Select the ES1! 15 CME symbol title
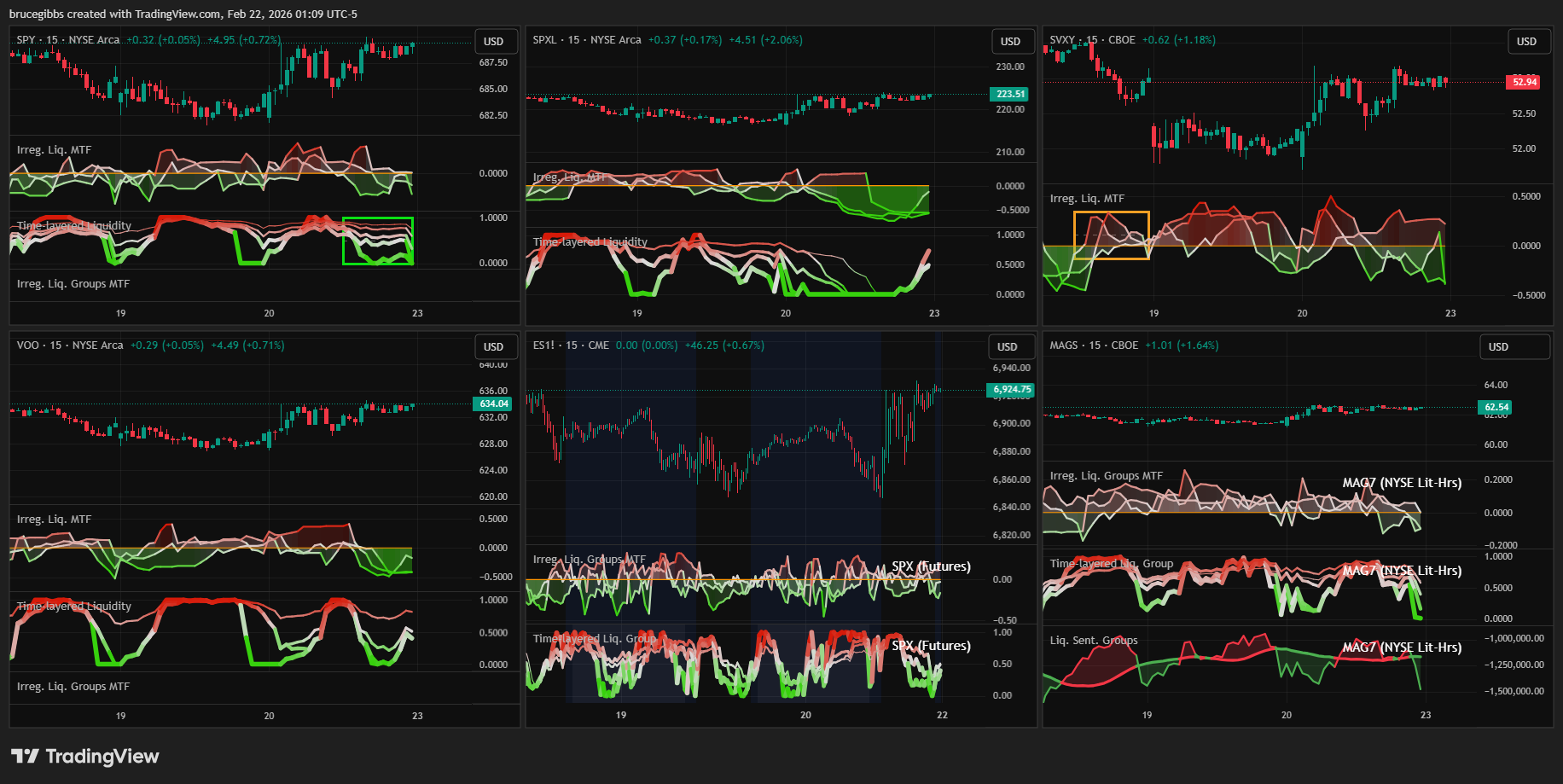Image resolution: width=1563 pixels, height=784 pixels. (x=571, y=346)
